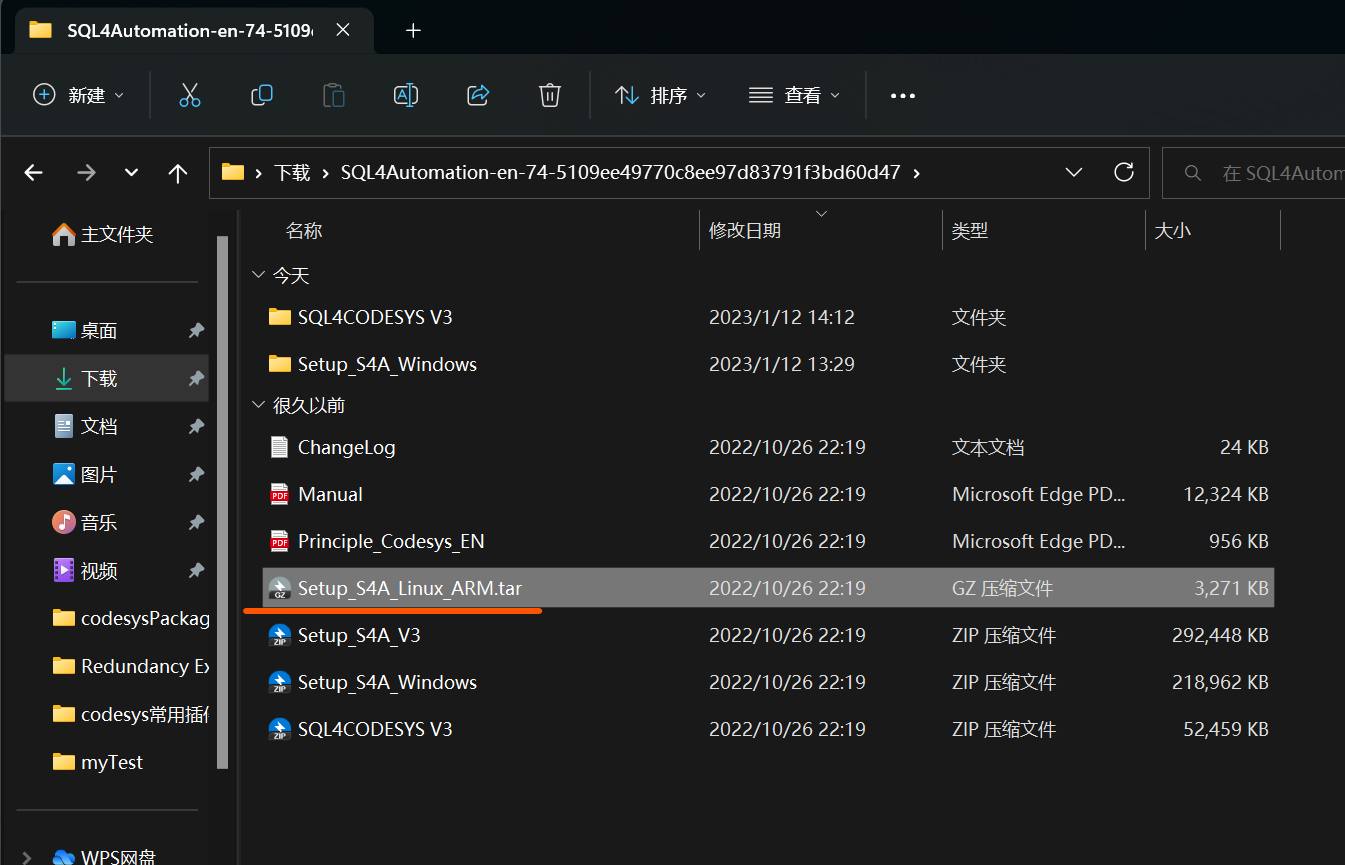Refresh the current folder view

click(x=1124, y=172)
